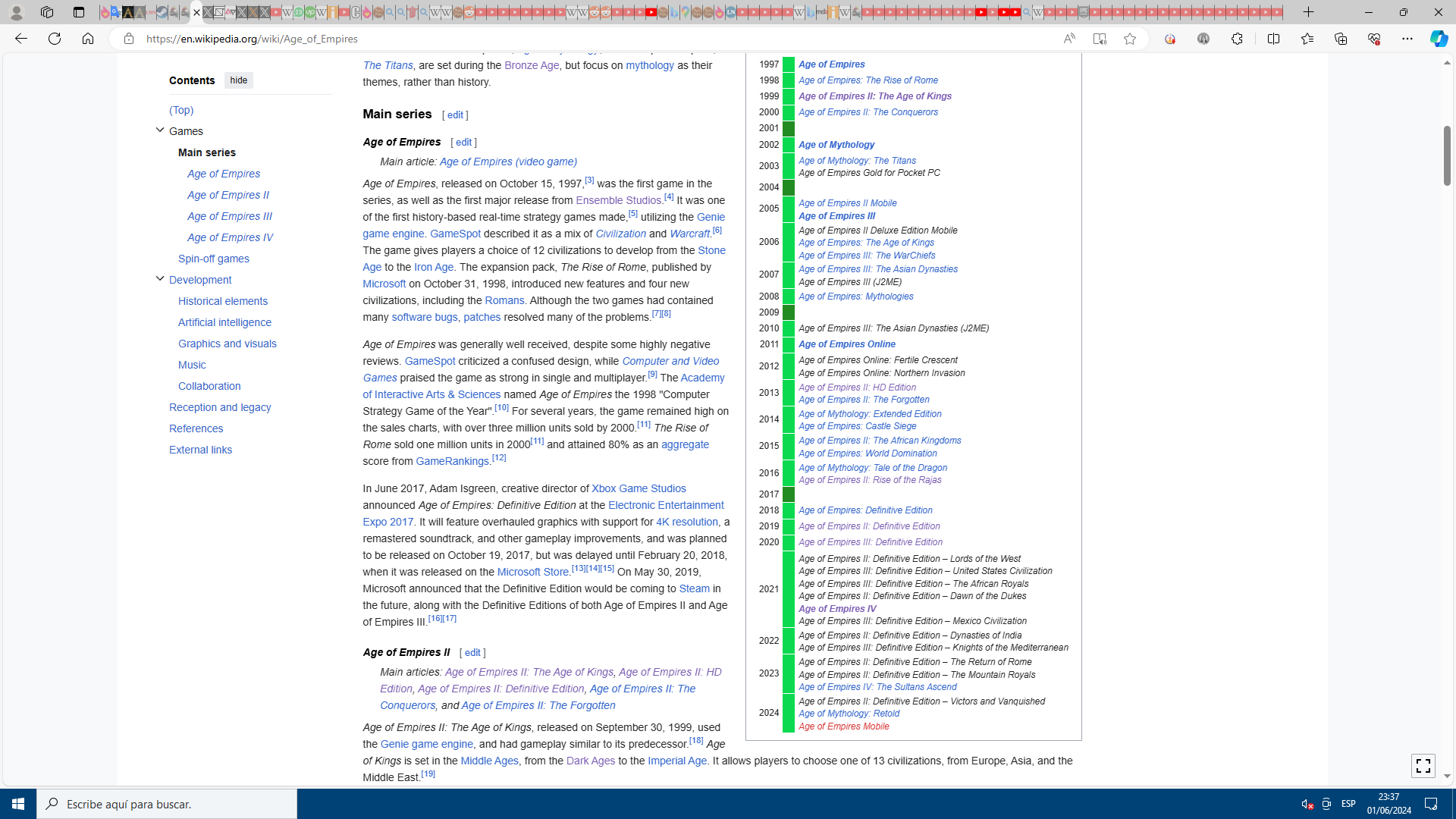Open the browser Settings and more menu
Screen dimensions: 1456x819
1407,39
